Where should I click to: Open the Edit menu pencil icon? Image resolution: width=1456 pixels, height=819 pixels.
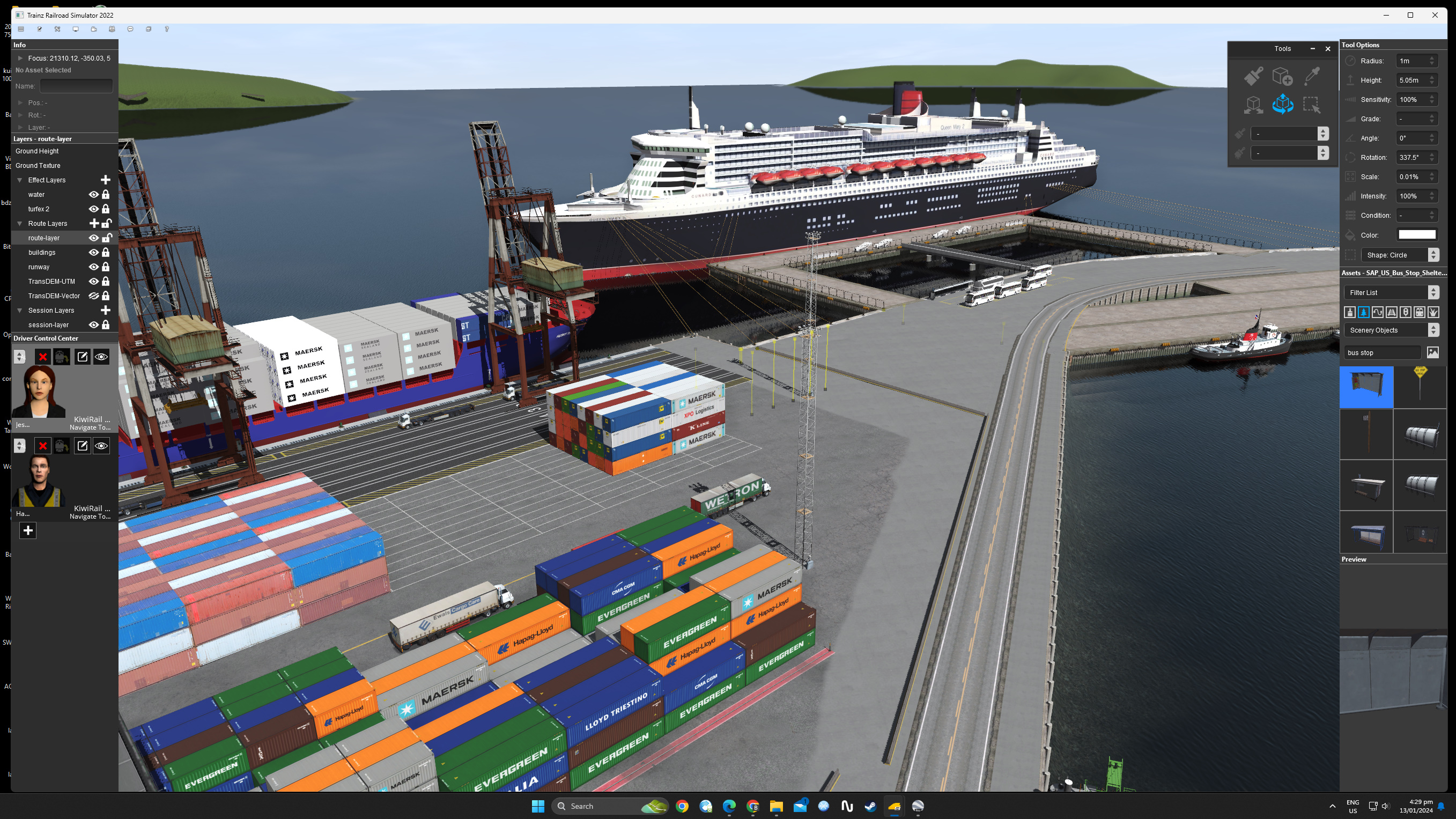tap(40, 29)
